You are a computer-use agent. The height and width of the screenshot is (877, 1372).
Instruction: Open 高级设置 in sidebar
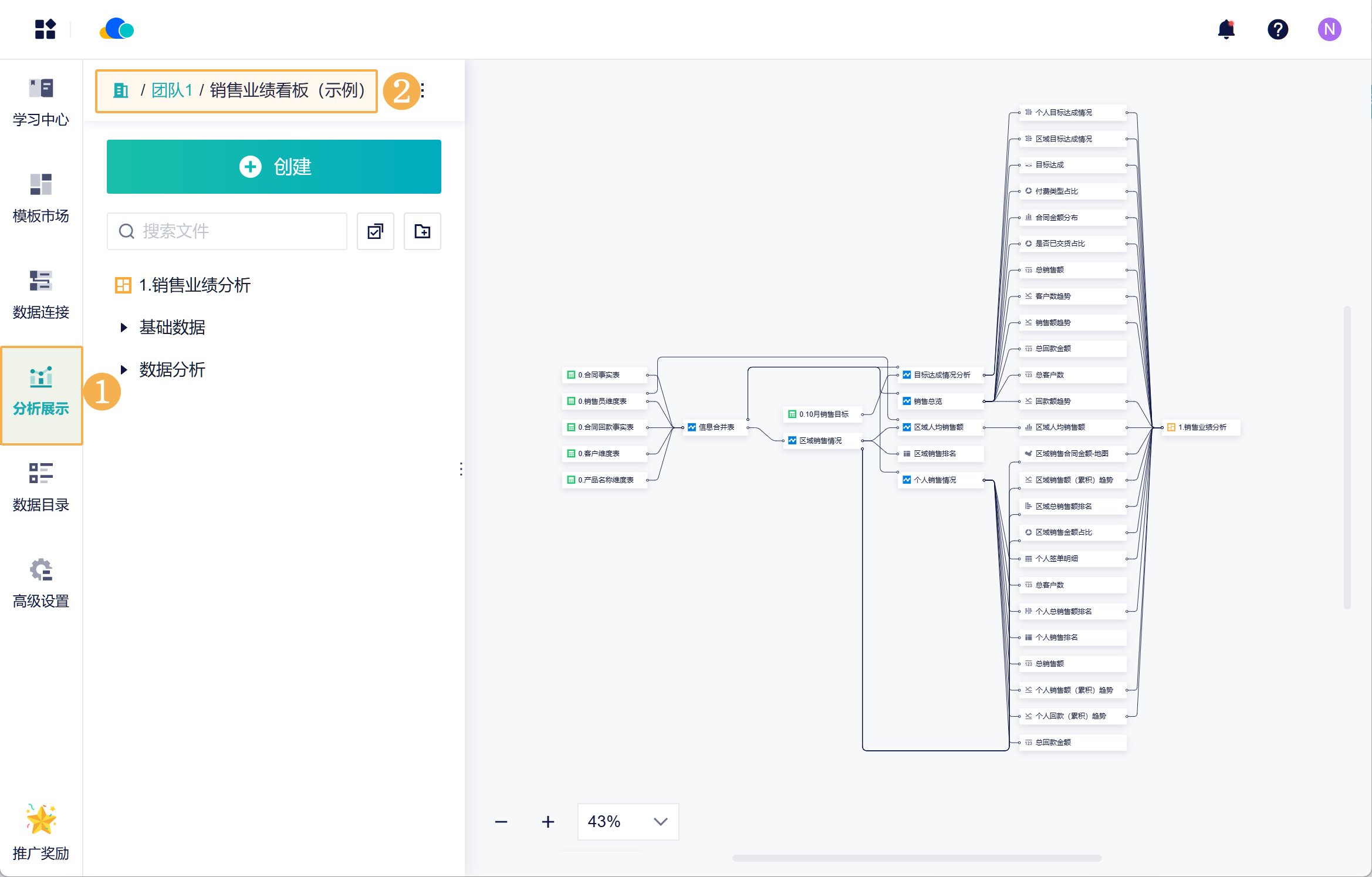(41, 584)
